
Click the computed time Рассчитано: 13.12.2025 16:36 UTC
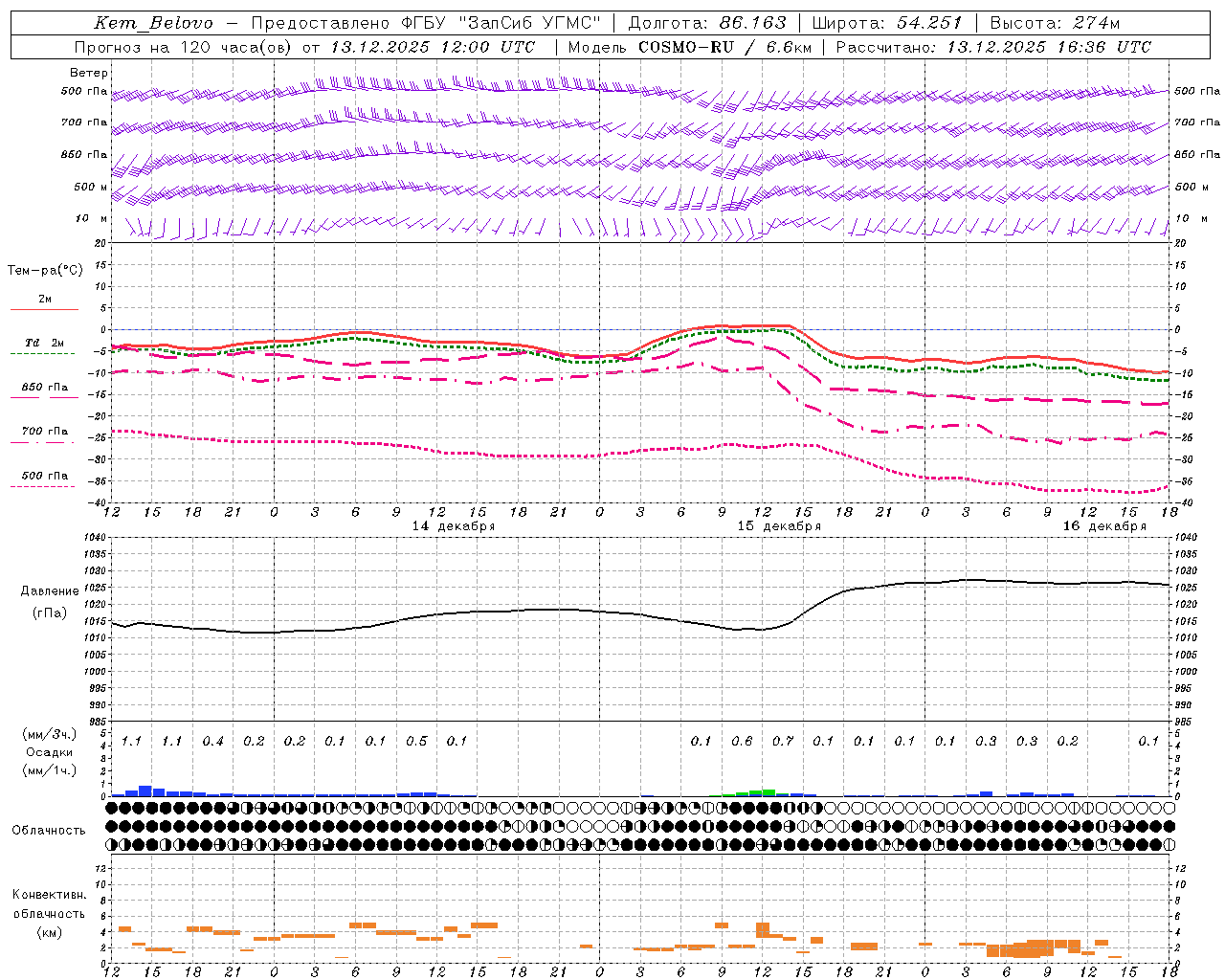[993, 47]
